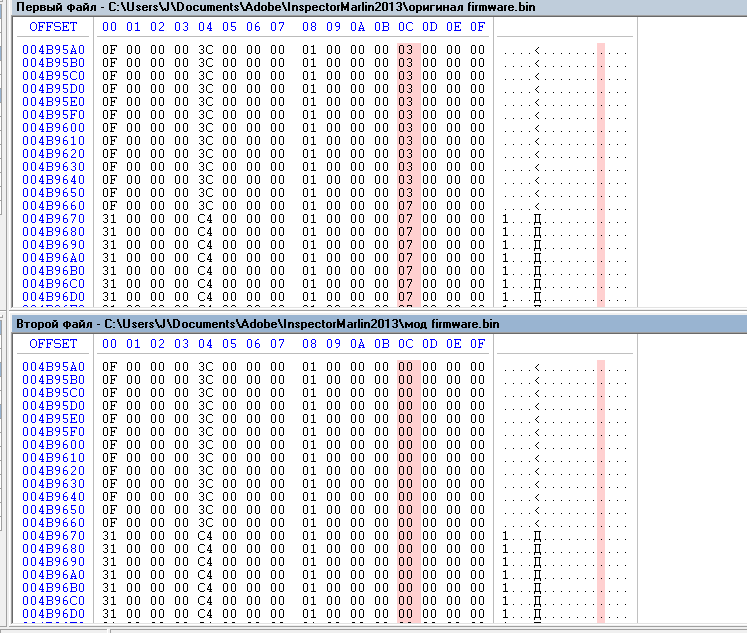The height and width of the screenshot is (633, 747).
Task: Click the 00 column header in first pane
Action: pos(109,27)
